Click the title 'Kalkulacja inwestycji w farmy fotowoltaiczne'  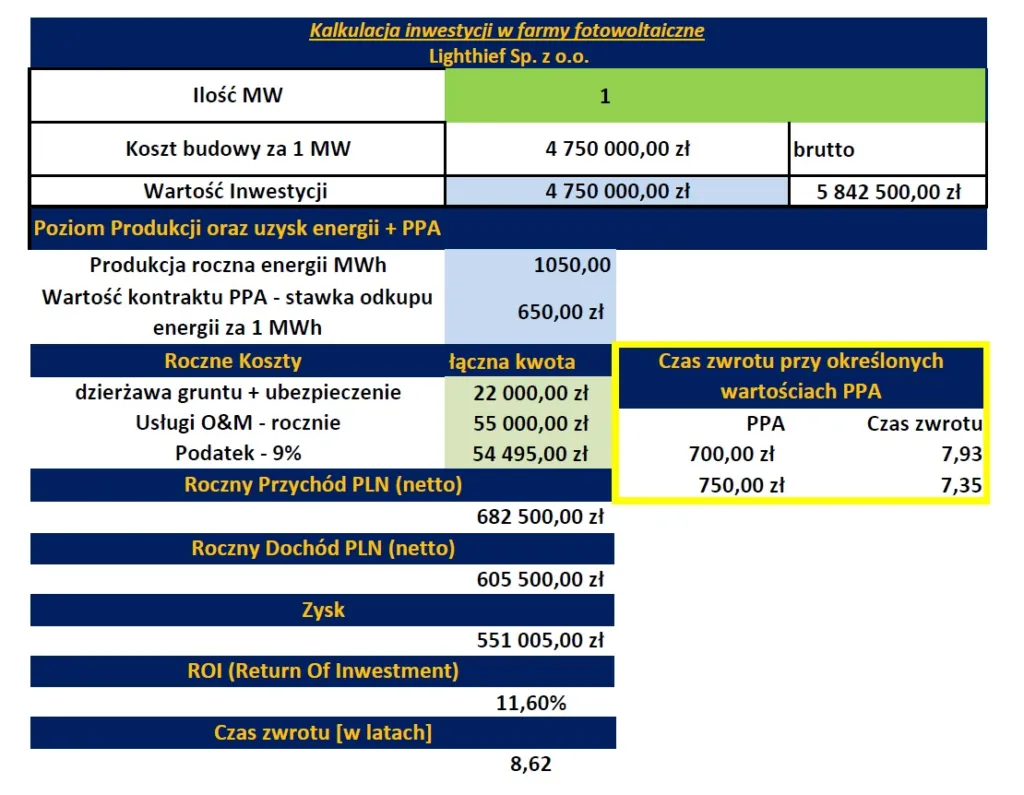[x=506, y=31]
